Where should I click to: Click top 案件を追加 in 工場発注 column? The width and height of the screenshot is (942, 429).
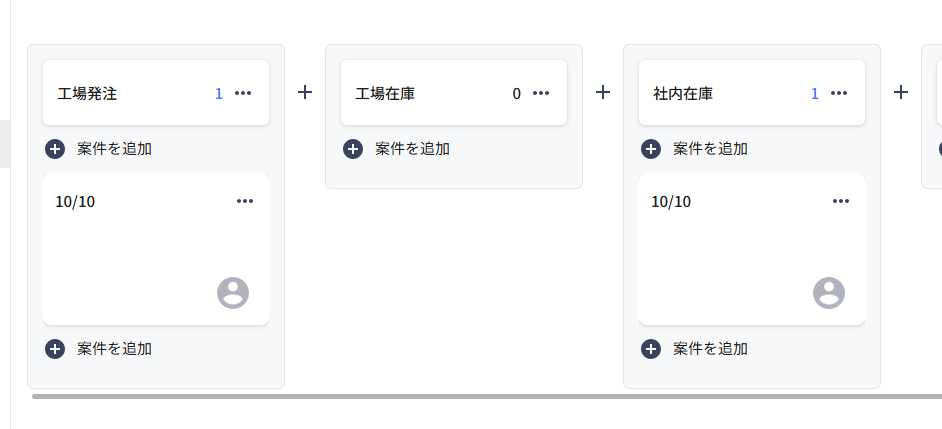point(99,148)
